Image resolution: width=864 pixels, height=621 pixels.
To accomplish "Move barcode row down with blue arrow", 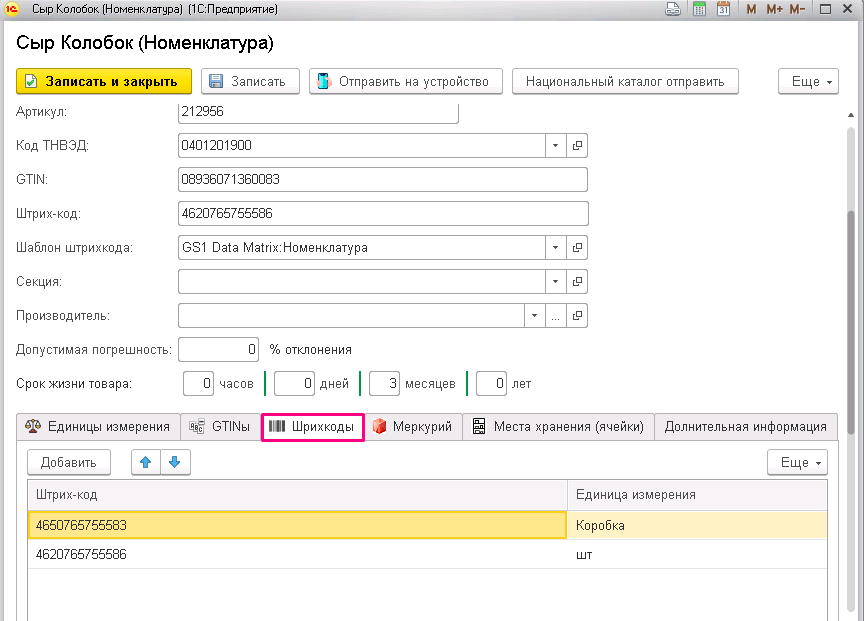I will pyautogui.click(x=175, y=462).
